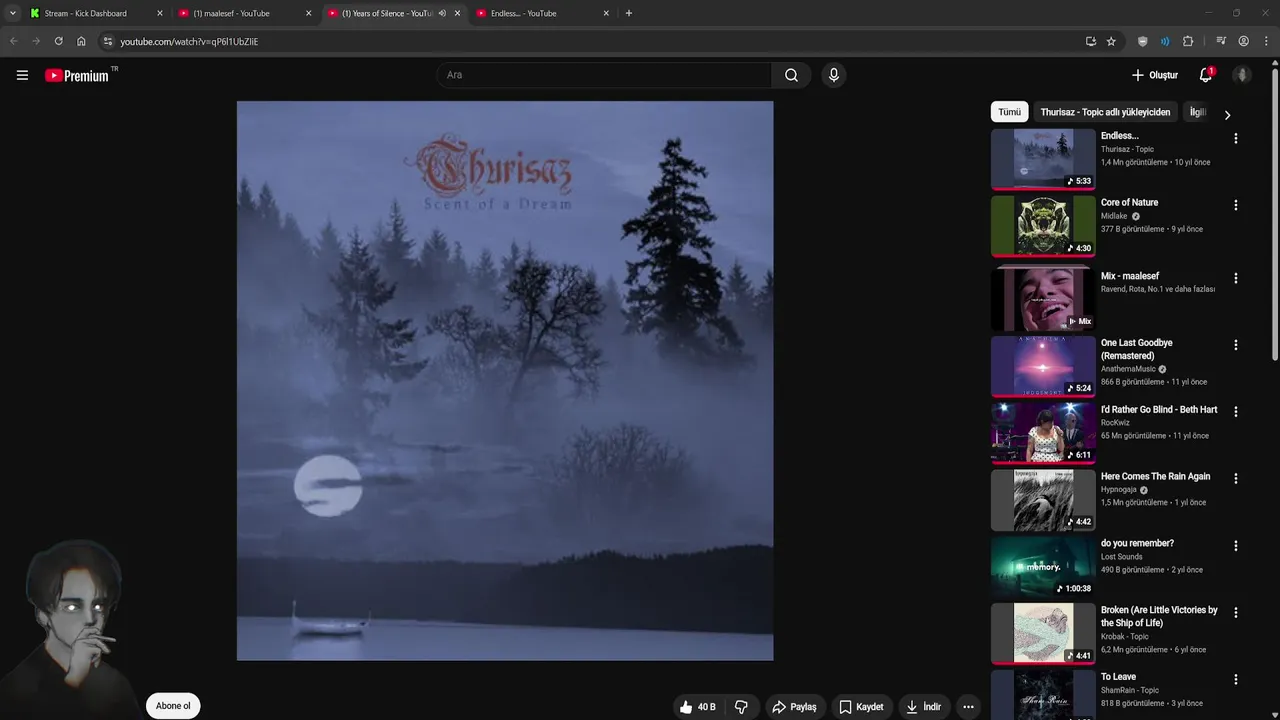Reload the page in browser toolbar

tap(58, 41)
